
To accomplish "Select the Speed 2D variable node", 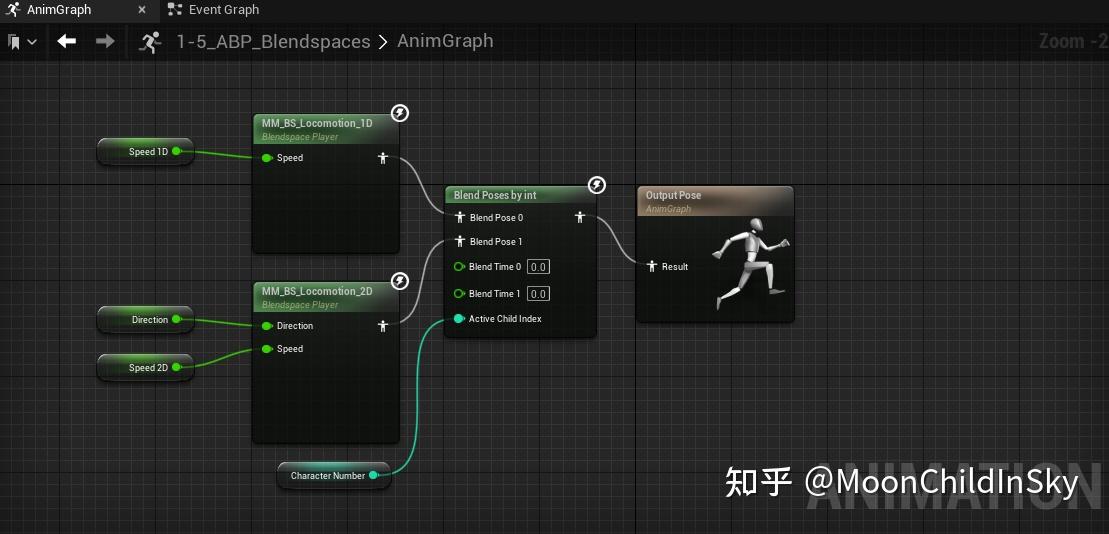I will pos(145,368).
